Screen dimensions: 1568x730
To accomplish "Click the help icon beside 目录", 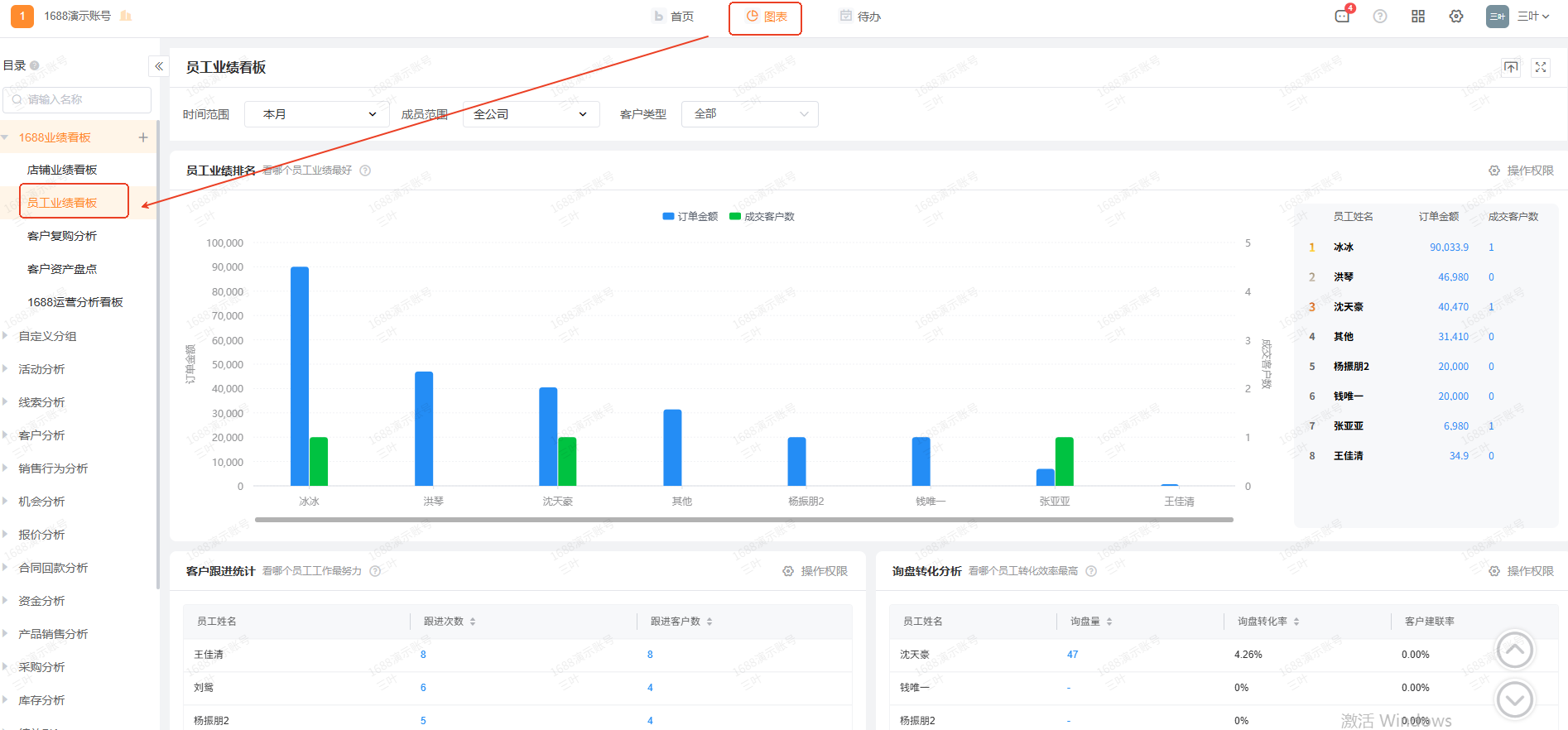I will point(35,65).
